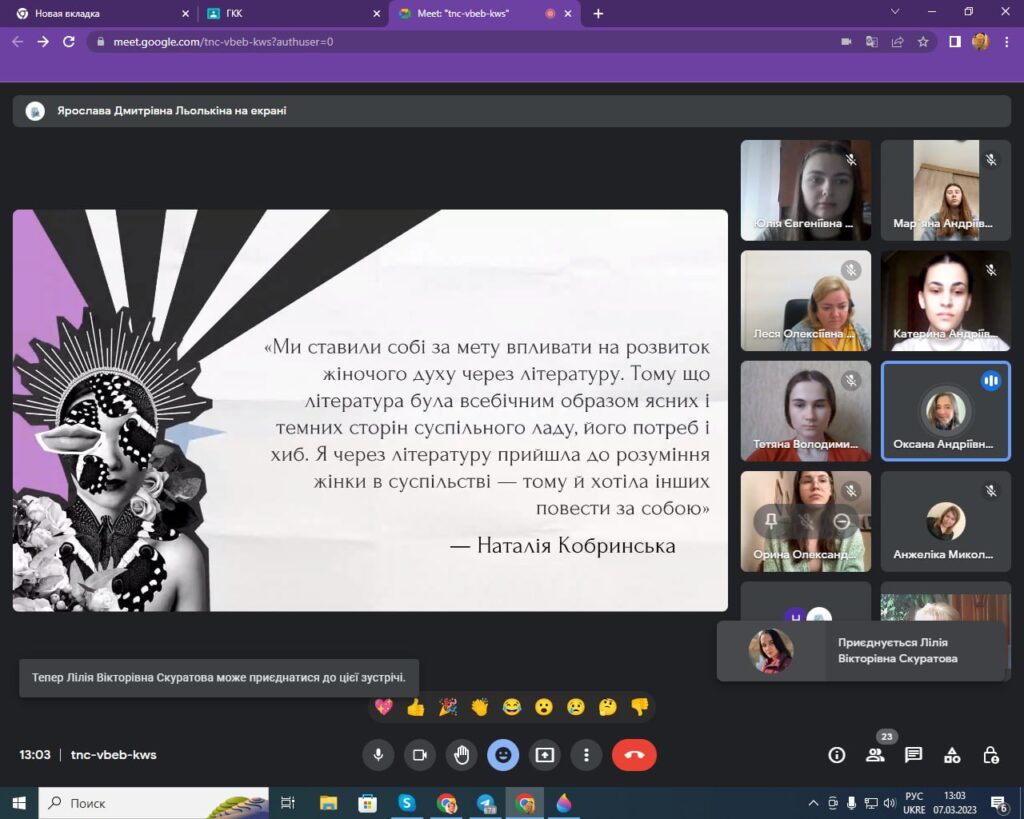The height and width of the screenshot is (819, 1024).
Task: Expand the system tray hidden icons chevron
Action: [813, 803]
